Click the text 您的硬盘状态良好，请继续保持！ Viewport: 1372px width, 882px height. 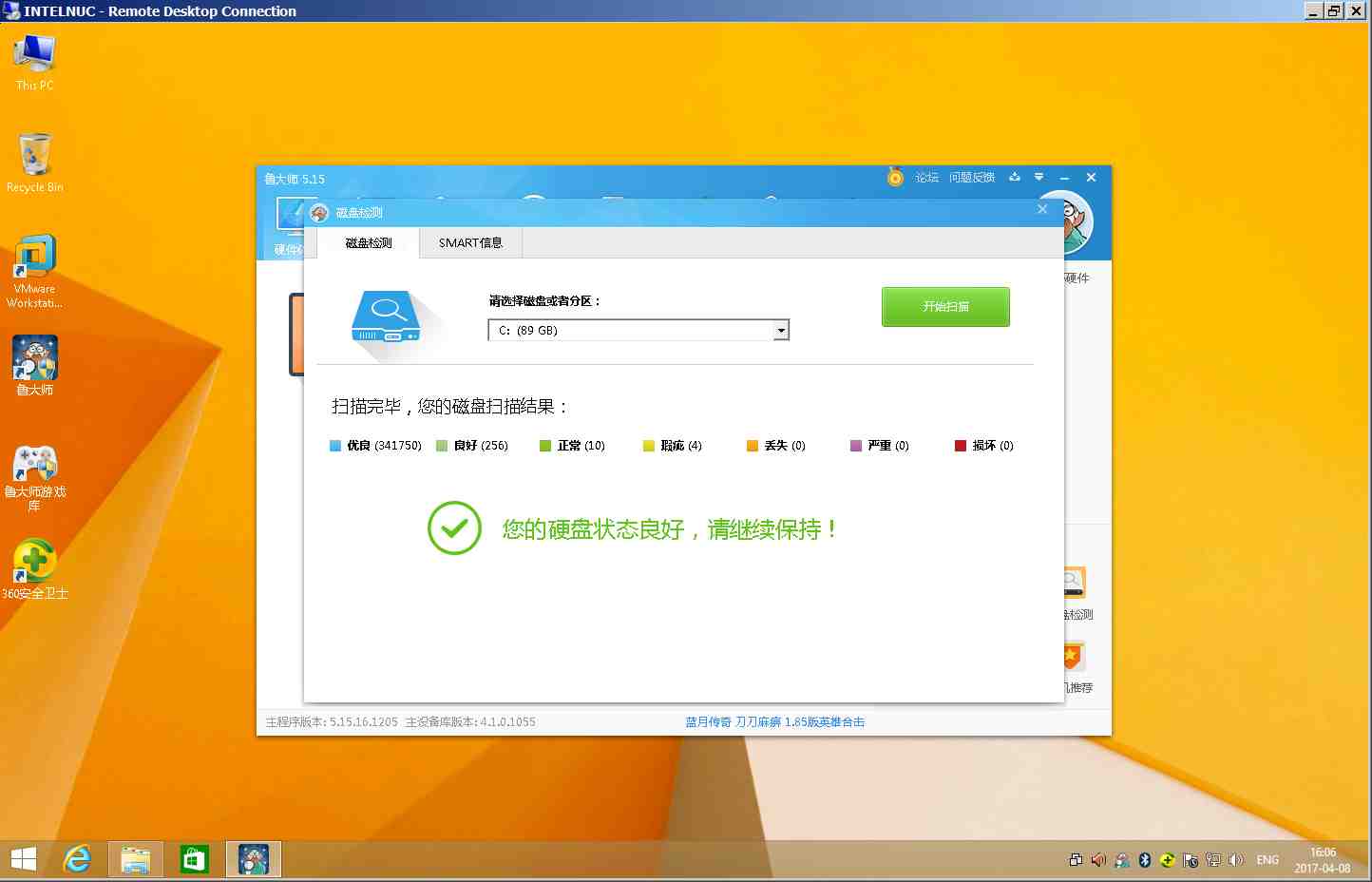point(670,529)
